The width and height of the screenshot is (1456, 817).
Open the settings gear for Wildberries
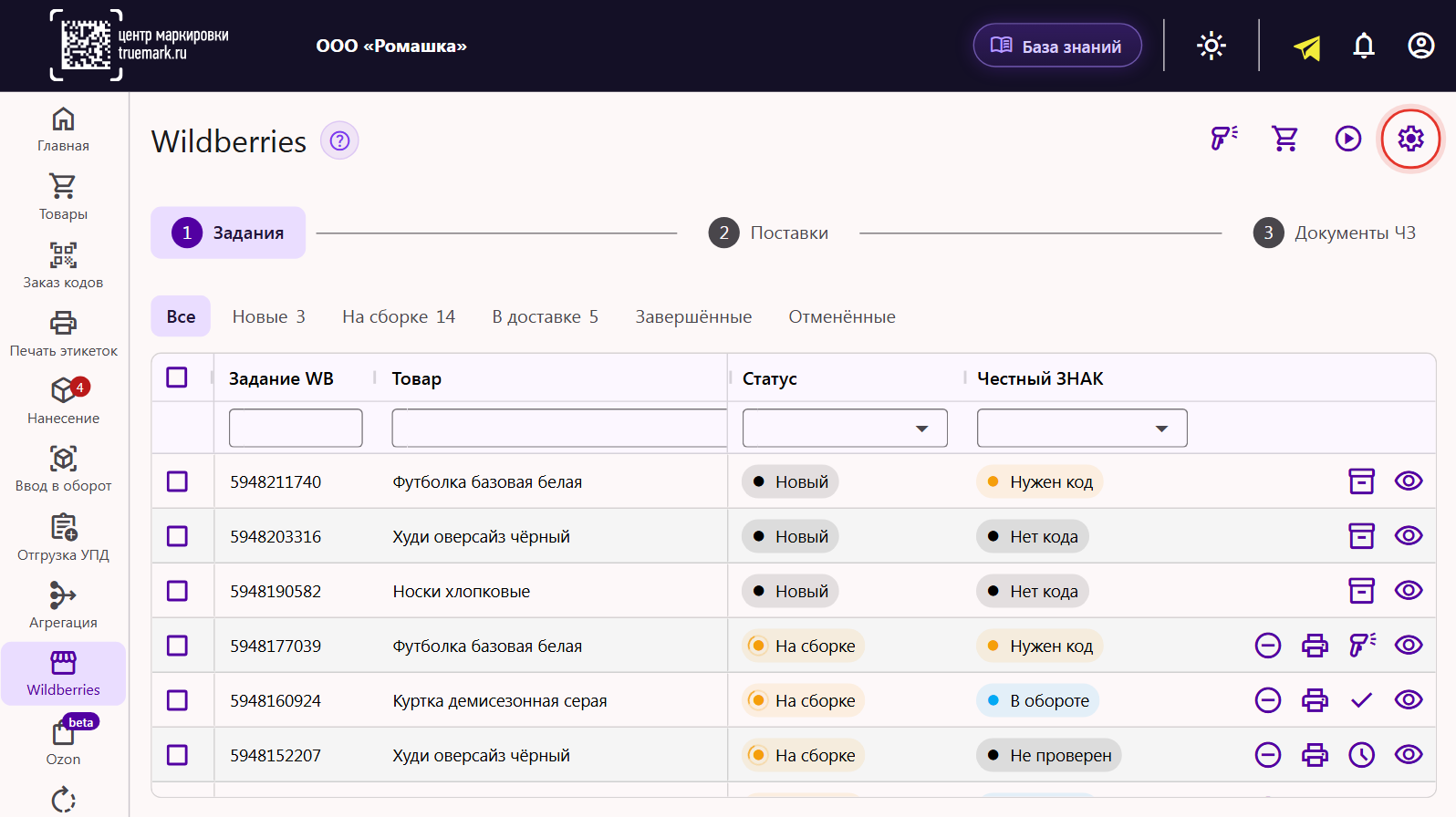click(x=1410, y=139)
